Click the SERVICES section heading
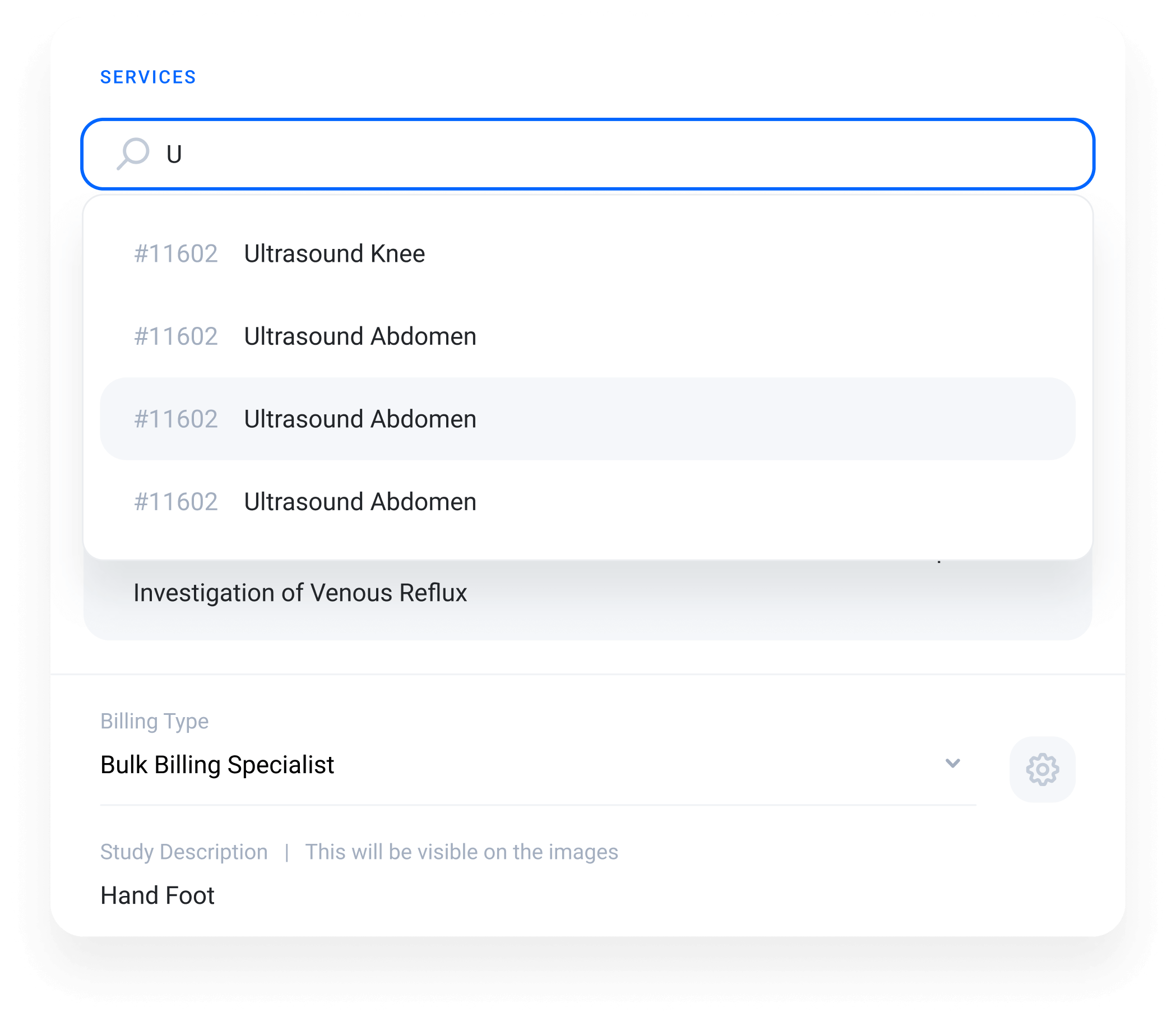This screenshot has height=1021, width=1176. tap(148, 76)
